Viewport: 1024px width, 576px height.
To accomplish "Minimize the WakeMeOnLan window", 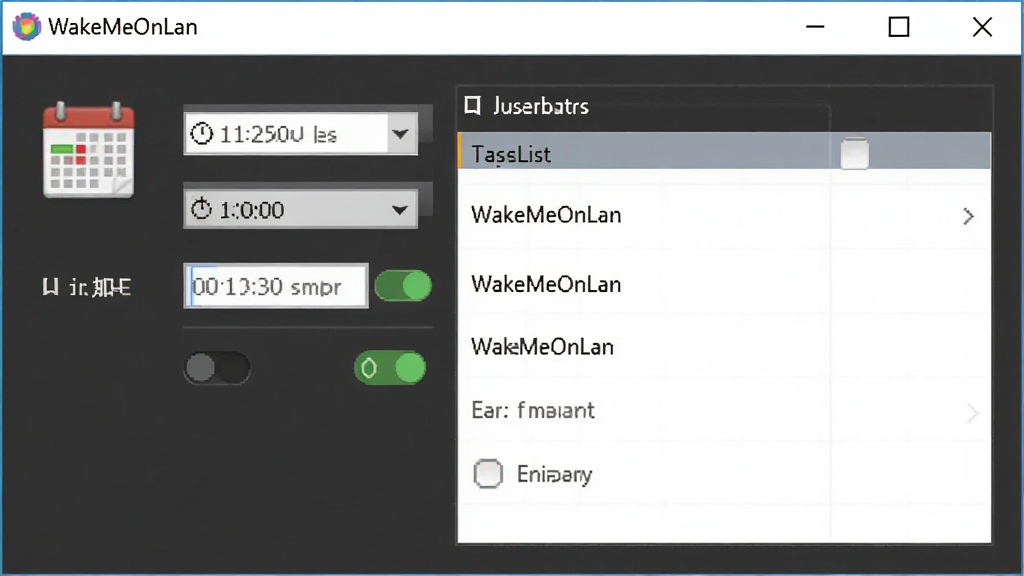I will [815, 27].
